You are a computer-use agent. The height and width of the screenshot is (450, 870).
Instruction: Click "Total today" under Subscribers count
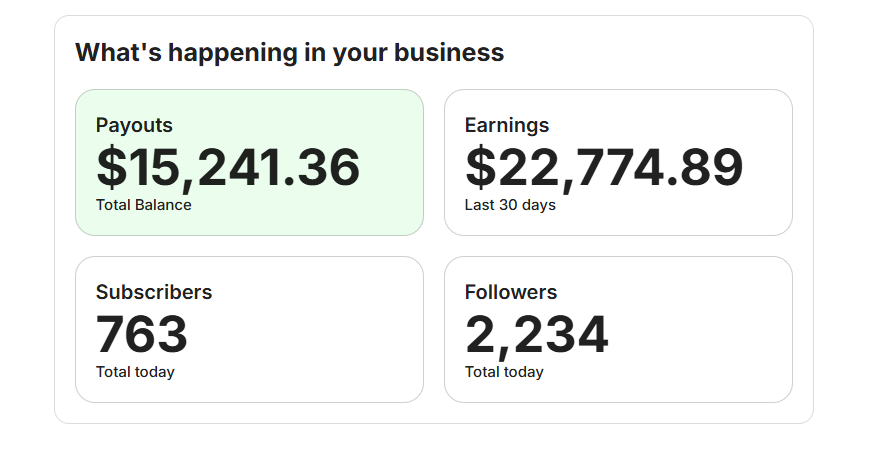pos(135,372)
